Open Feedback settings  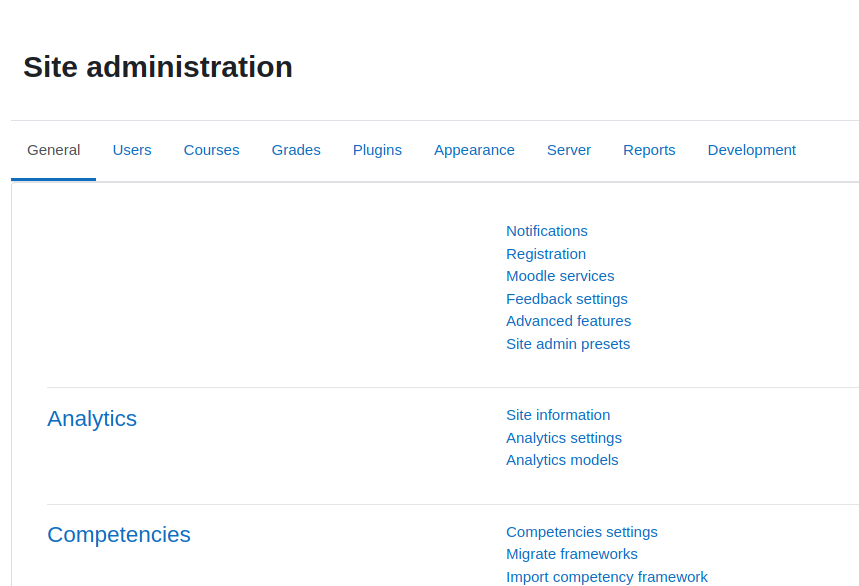(567, 299)
